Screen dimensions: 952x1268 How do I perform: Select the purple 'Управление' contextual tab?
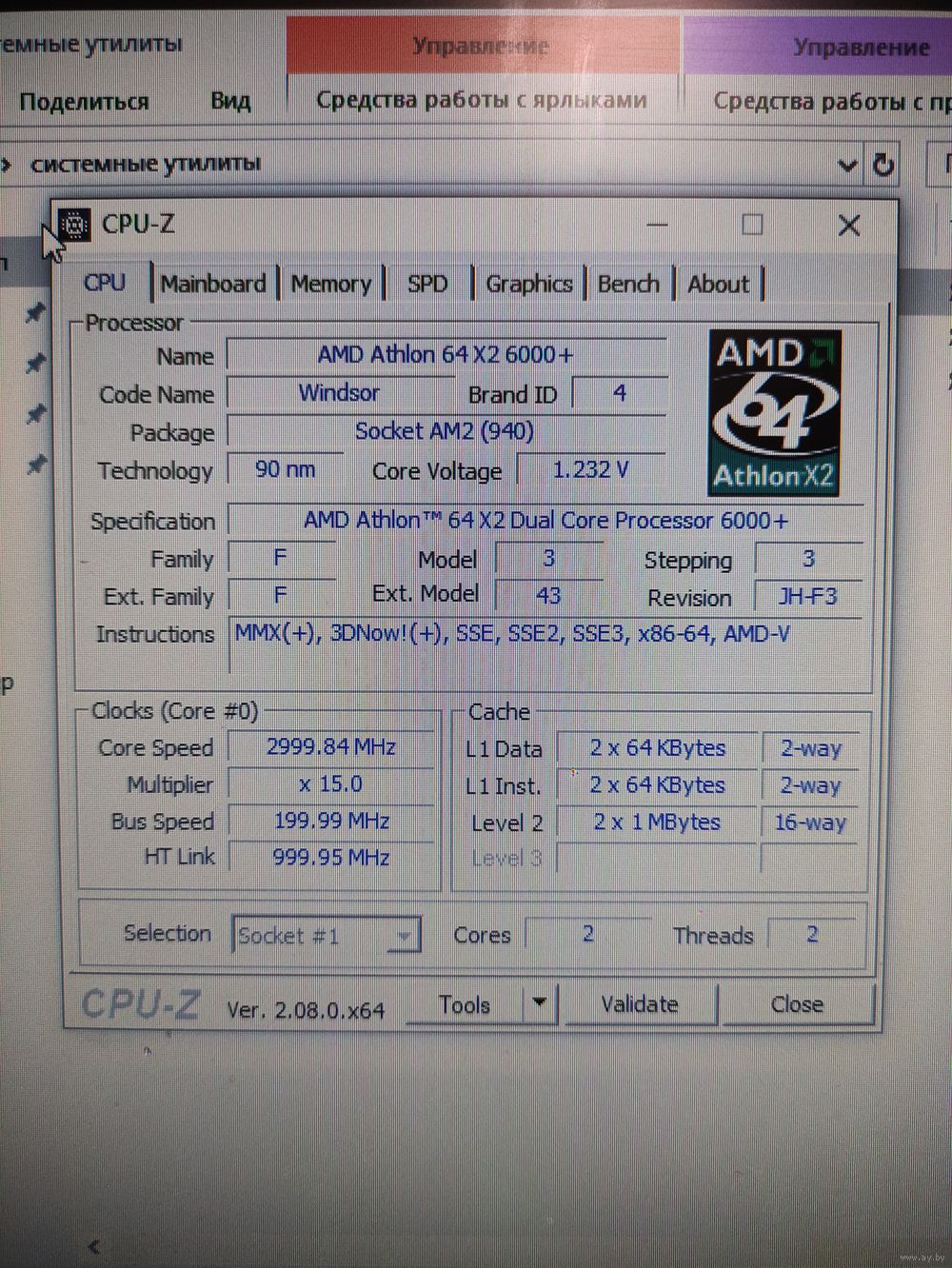tap(817, 46)
